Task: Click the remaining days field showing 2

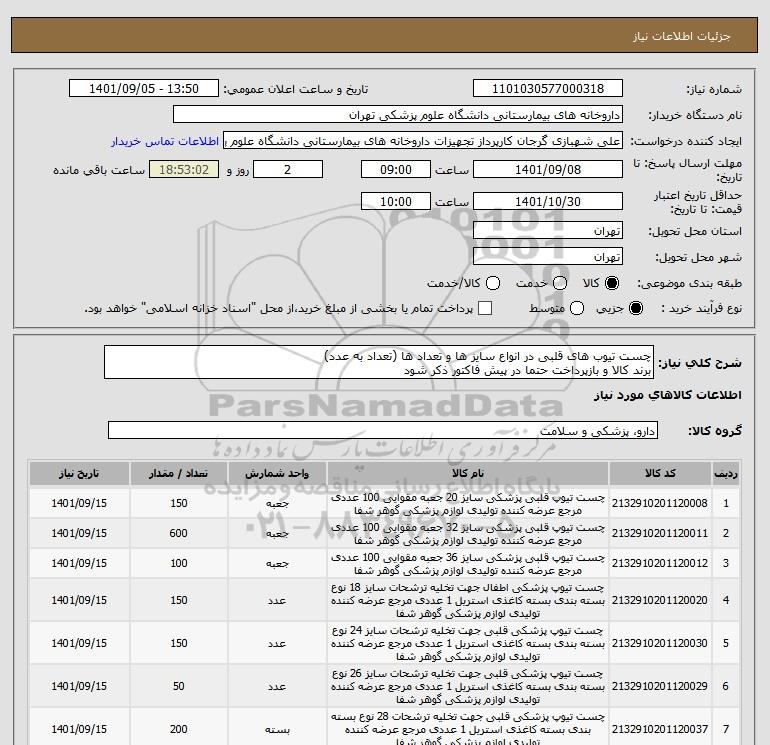Action: click(288, 169)
